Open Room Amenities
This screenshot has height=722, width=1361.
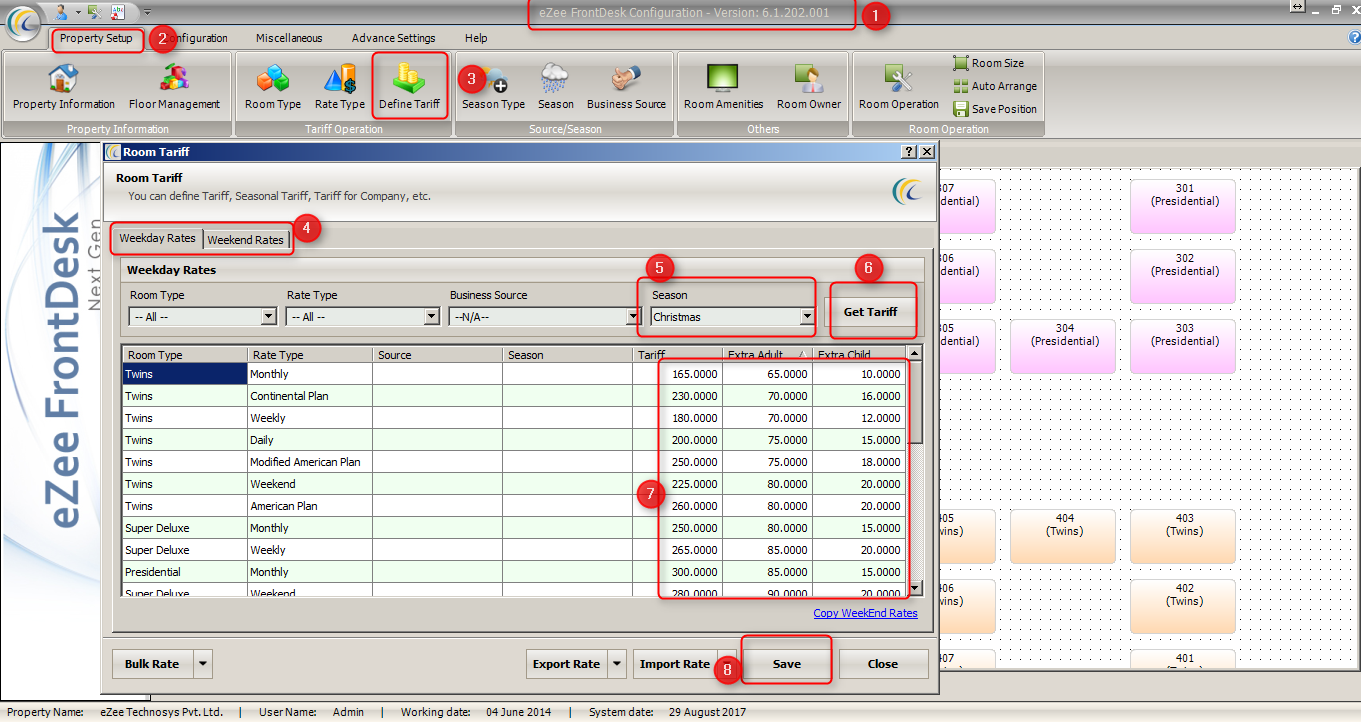pos(723,87)
